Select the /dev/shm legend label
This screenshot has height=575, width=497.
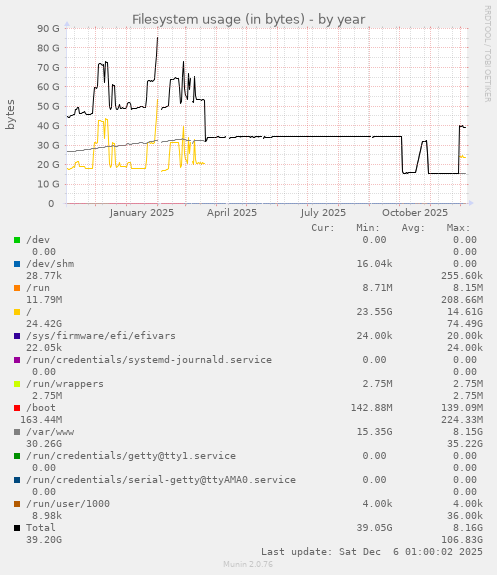50,264
